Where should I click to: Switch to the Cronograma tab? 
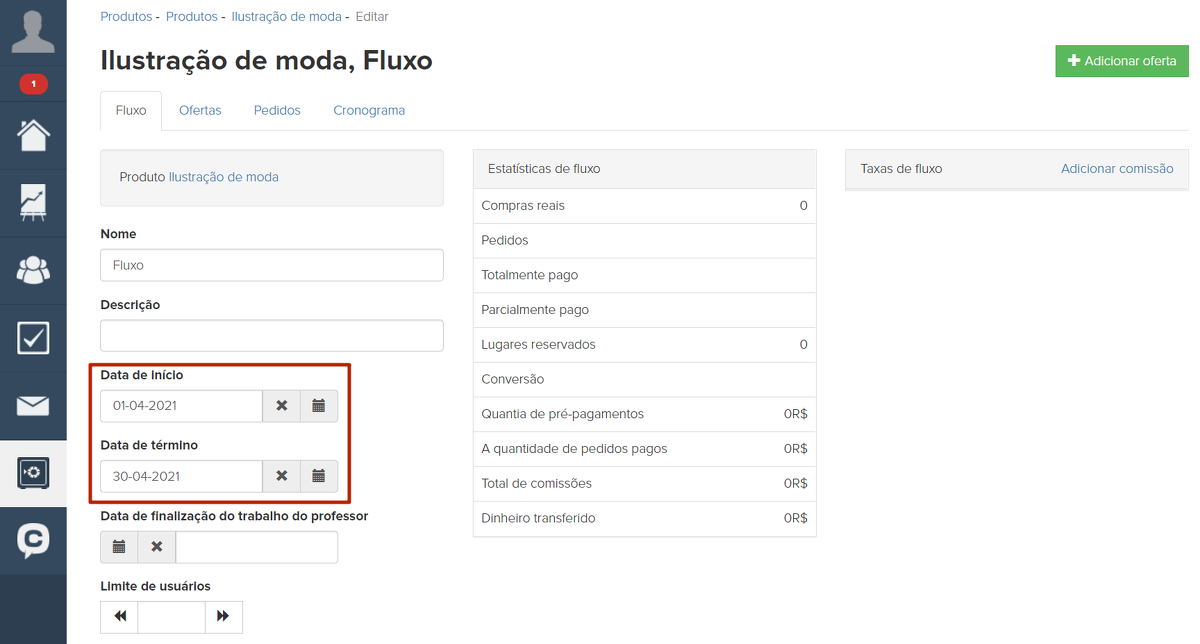coord(369,111)
